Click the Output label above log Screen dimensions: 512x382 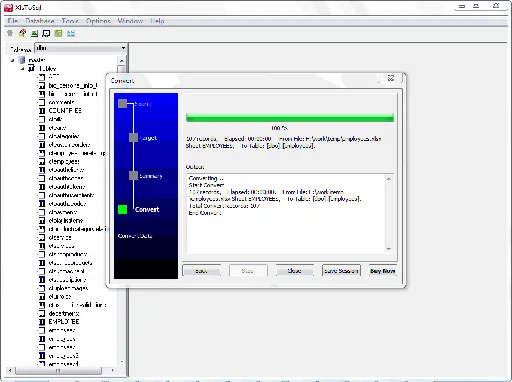tap(195, 167)
